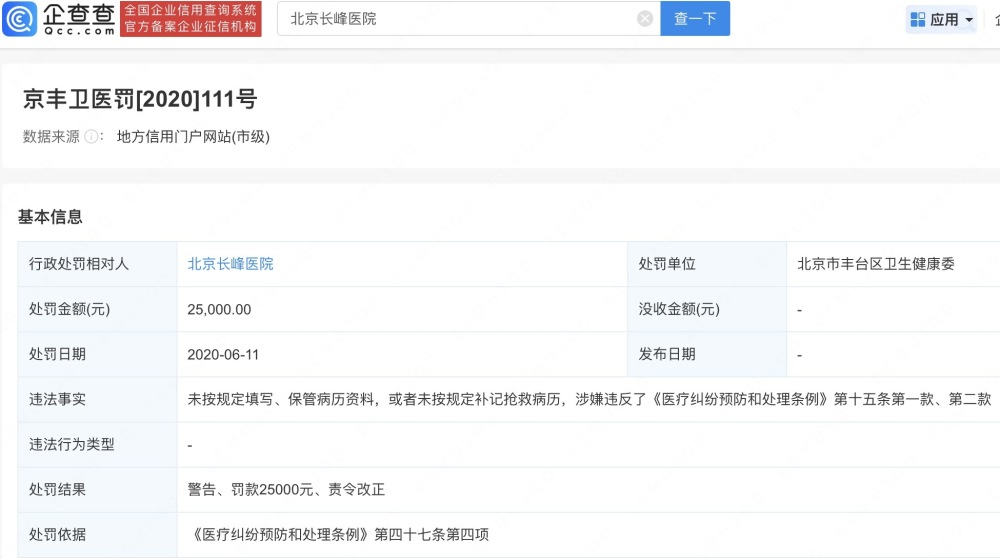Click the 警告、罚款25000元、责令改正 result text
Screen dimensions: 1000x559
[x=286, y=490]
